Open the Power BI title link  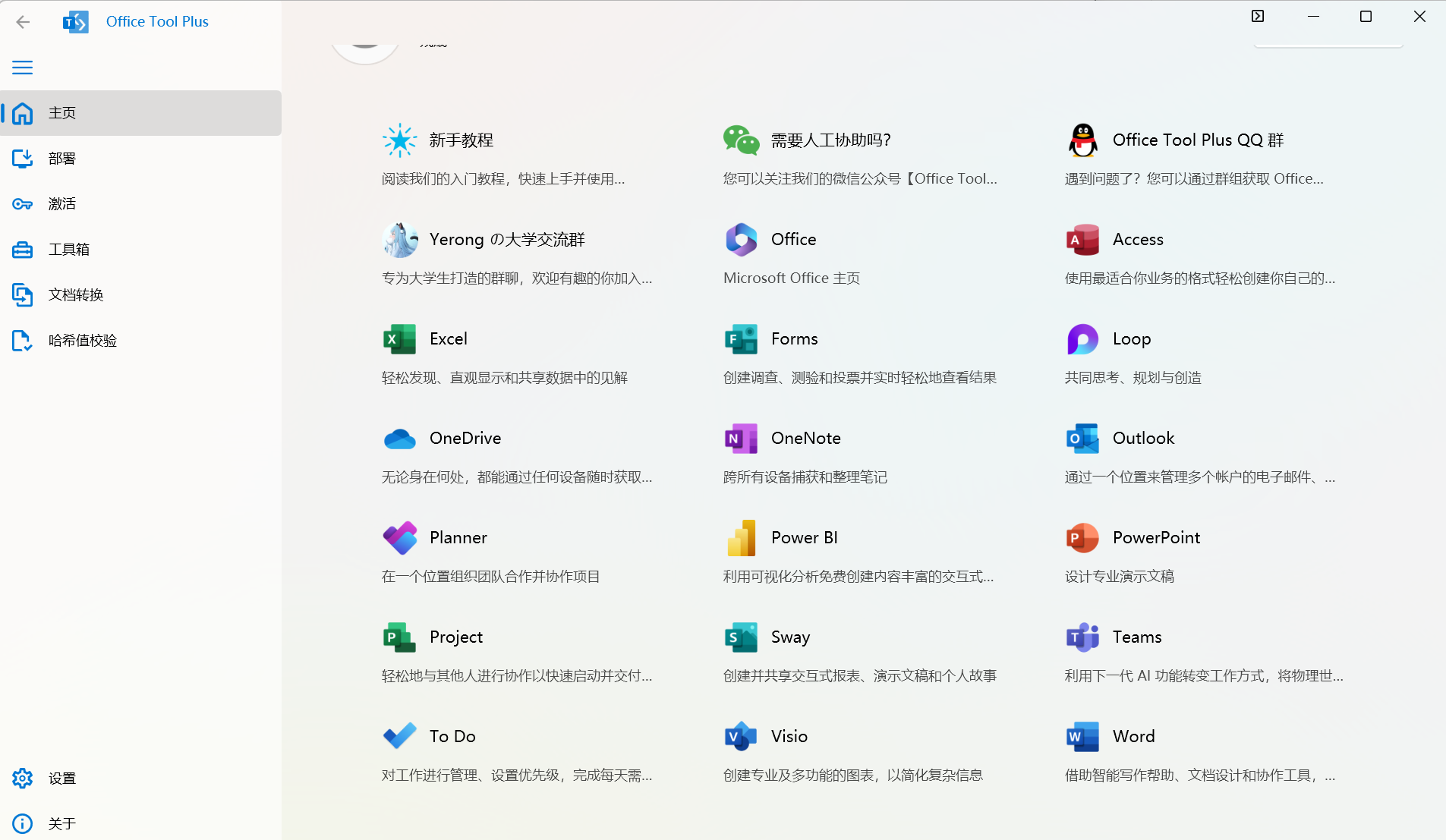pos(805,538)
